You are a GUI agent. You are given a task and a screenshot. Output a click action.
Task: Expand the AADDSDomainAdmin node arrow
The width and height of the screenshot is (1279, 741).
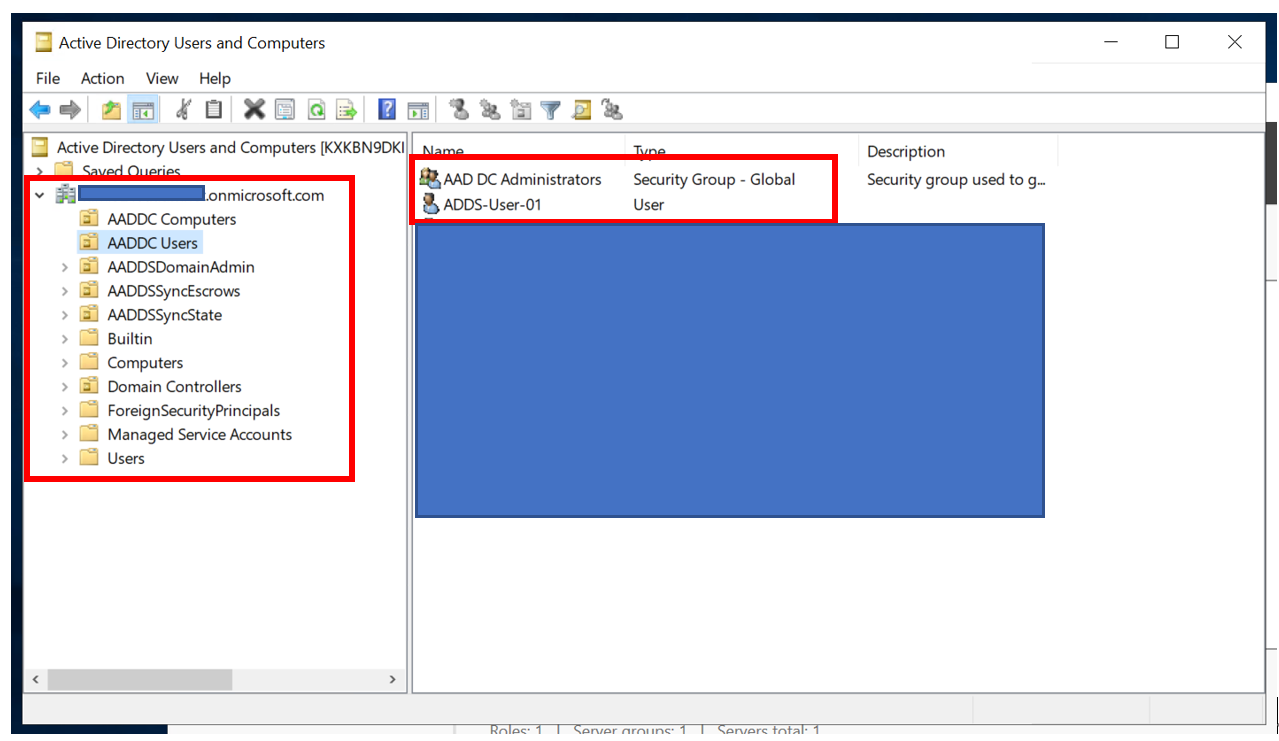[x=65, y=267]
